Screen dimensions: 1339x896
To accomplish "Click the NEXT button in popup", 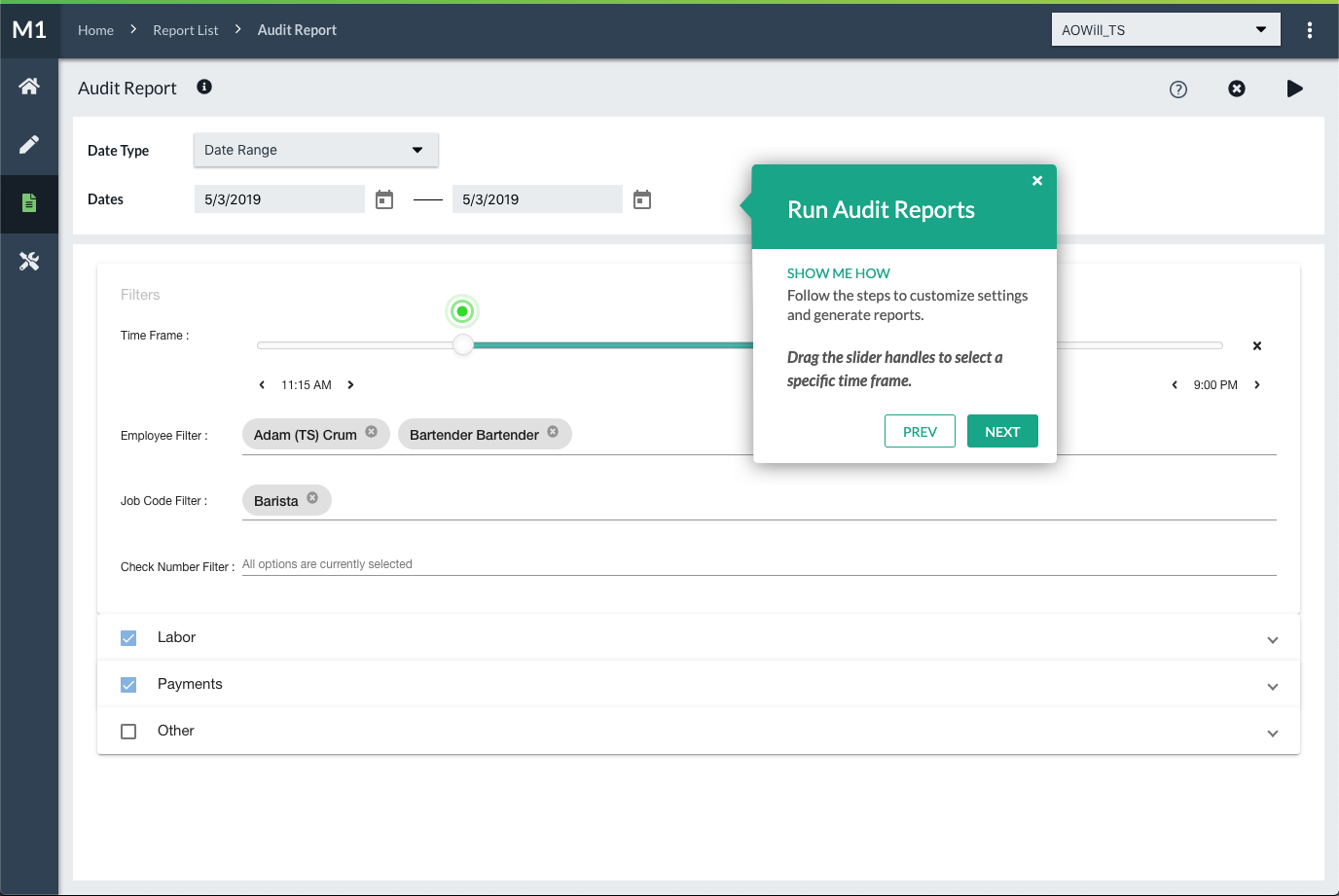I will 1002,432.
